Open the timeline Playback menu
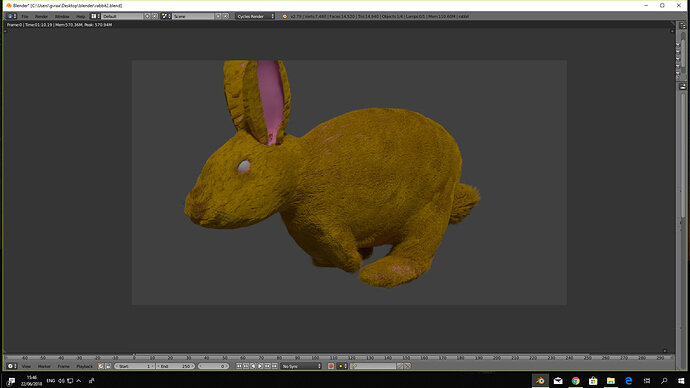Viewport: 690px width, 388px height. (84, 366)
